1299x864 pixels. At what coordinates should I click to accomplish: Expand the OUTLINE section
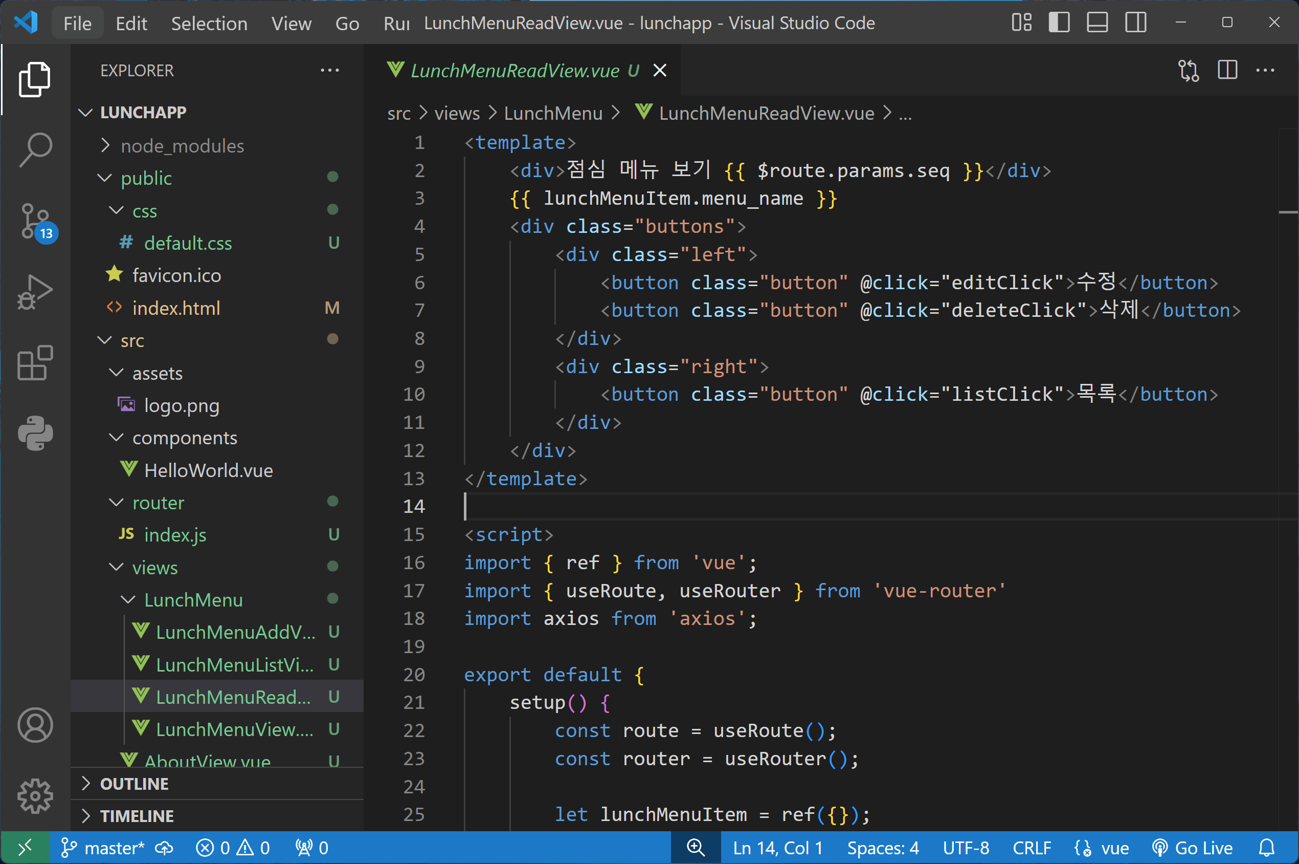(217, 784)
